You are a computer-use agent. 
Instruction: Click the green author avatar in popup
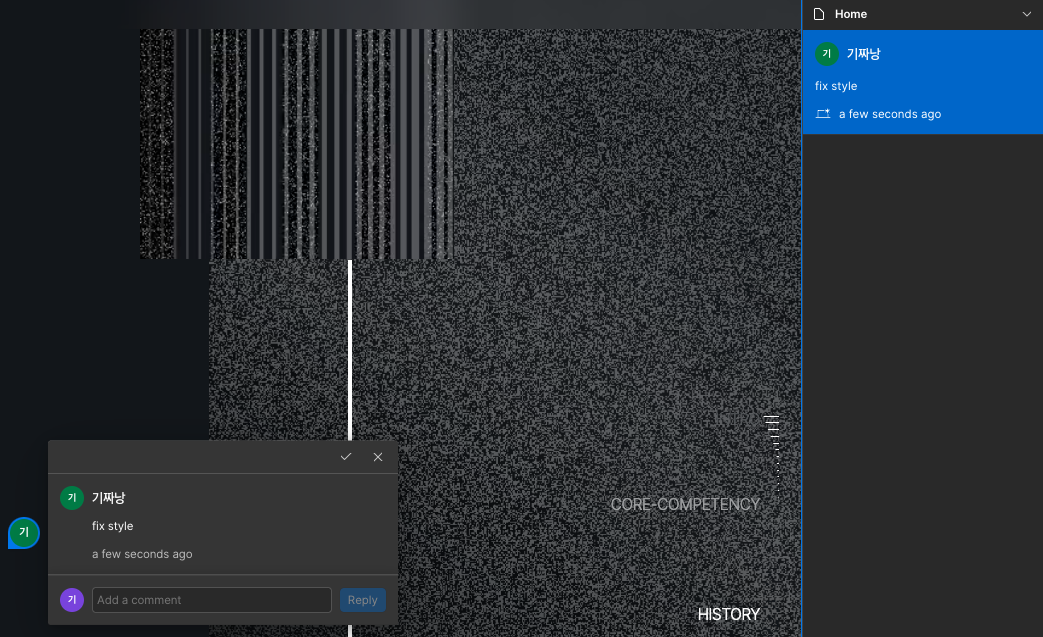tap(72, 497)
